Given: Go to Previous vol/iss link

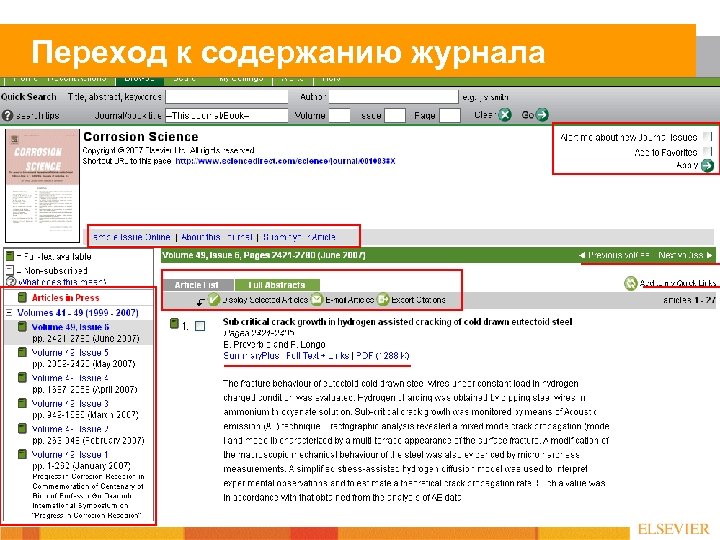Looking at the screenshot, I should [x=614, y=255].
